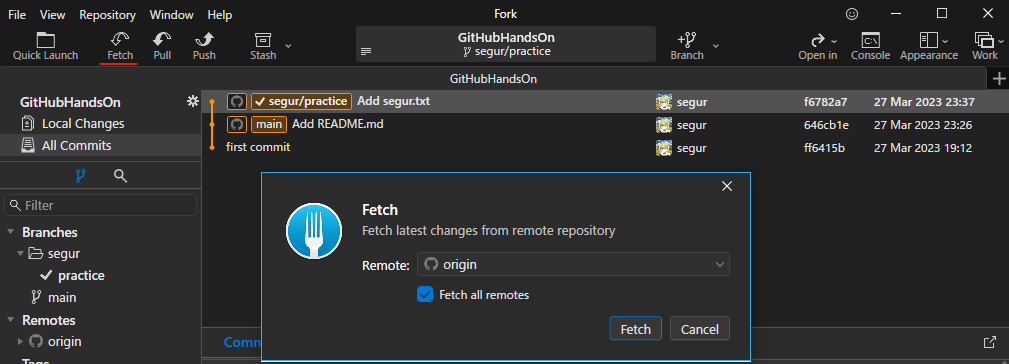
Task: Click the sidebar Filter input field
Action: click(100, 205)
